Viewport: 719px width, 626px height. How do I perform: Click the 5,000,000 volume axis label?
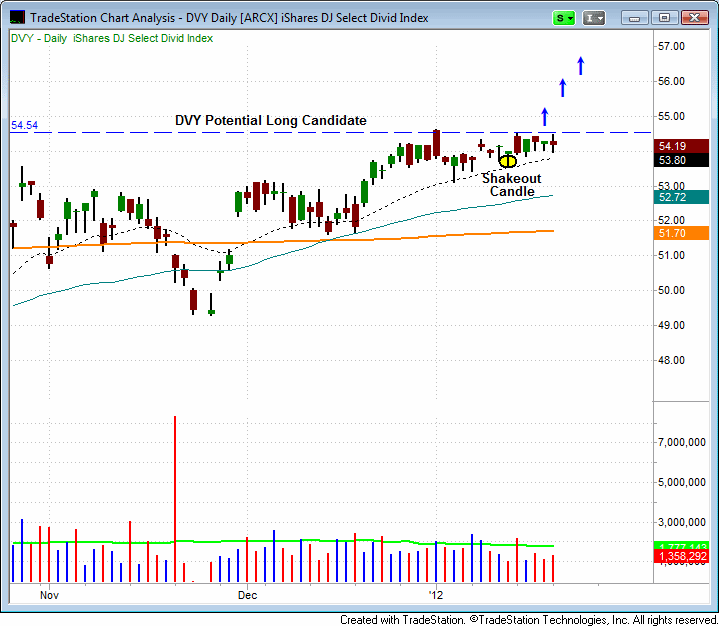[681, 482]
